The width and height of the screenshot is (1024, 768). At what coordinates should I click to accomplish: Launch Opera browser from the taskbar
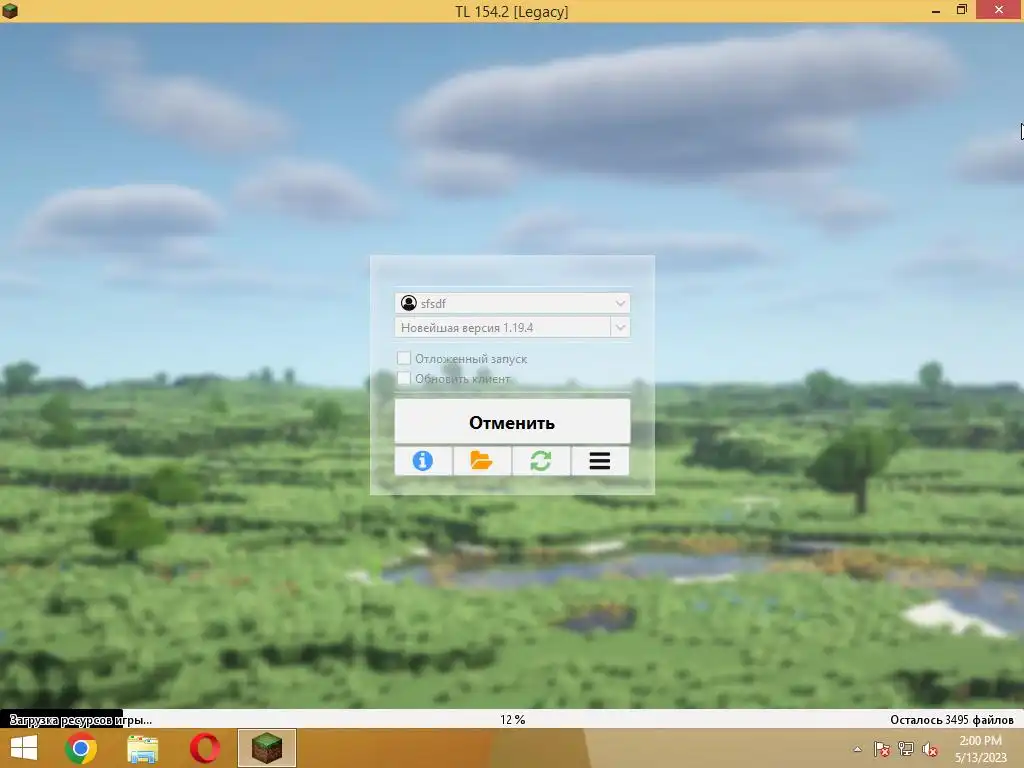click(x=204, y=748)
